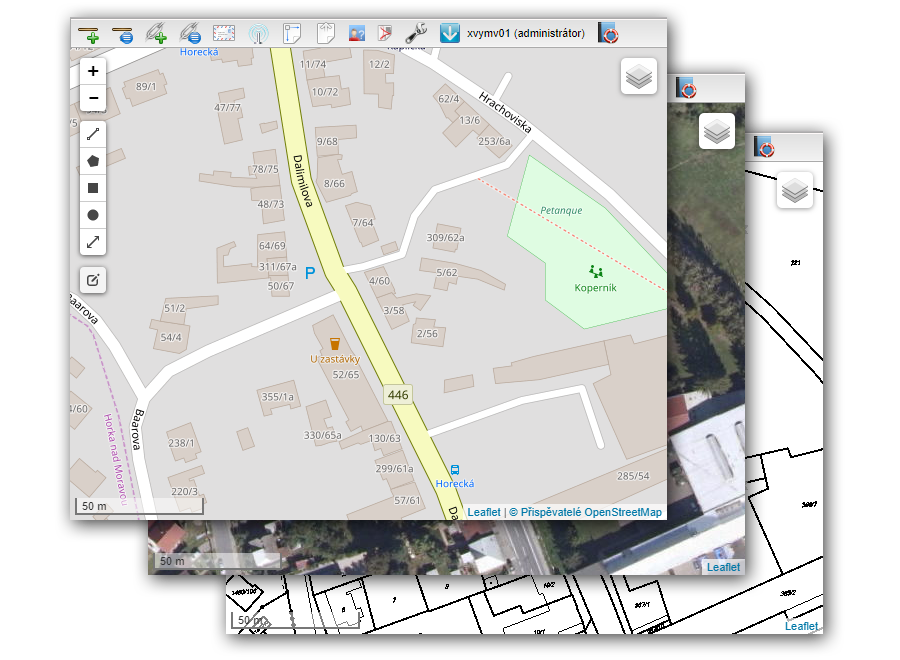Click the add line icon with green plus
900x660 pixels.
pyautogui.click(x=89, y=33)
